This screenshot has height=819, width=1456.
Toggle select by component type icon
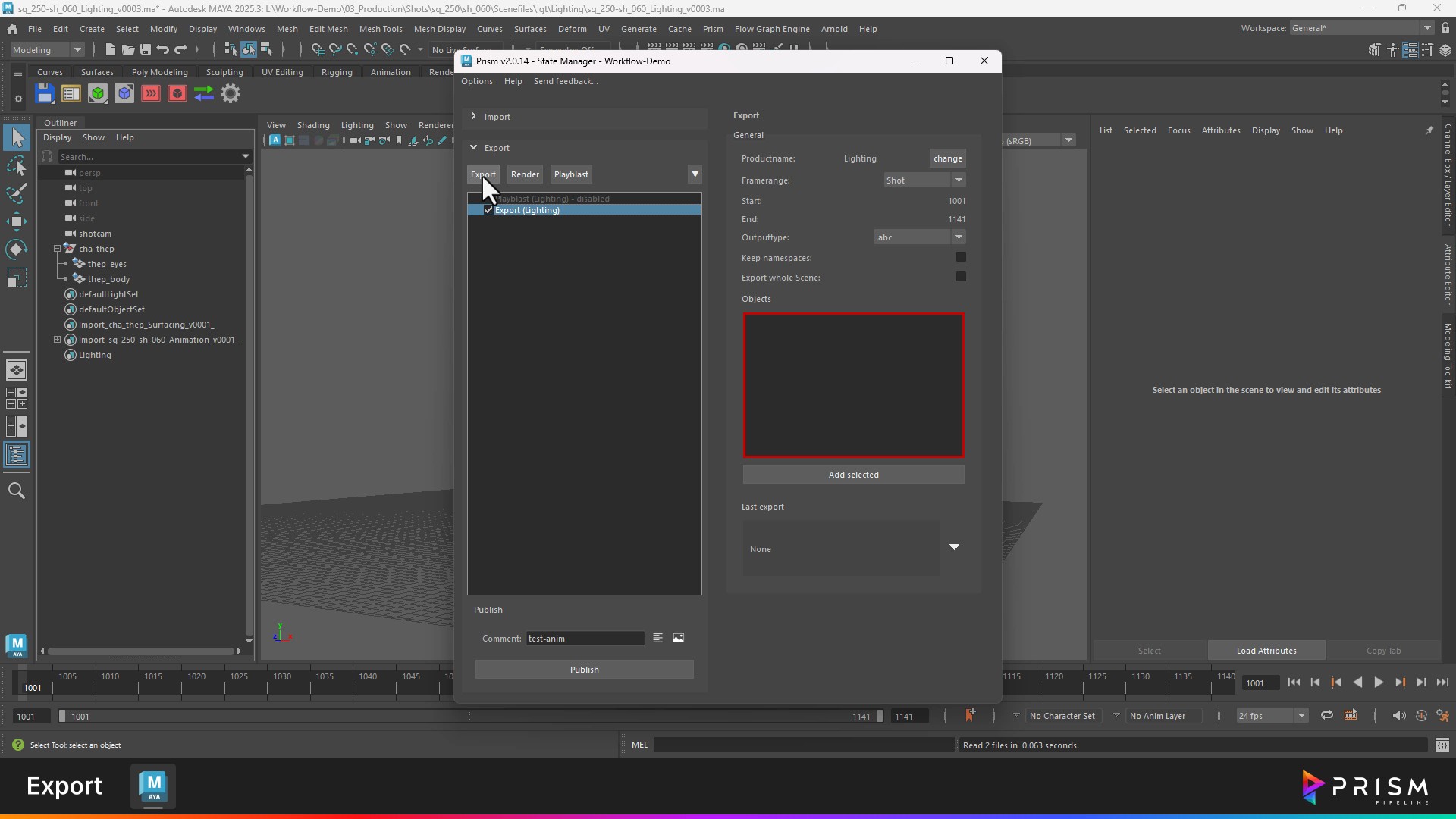click(x=266, y=50)
